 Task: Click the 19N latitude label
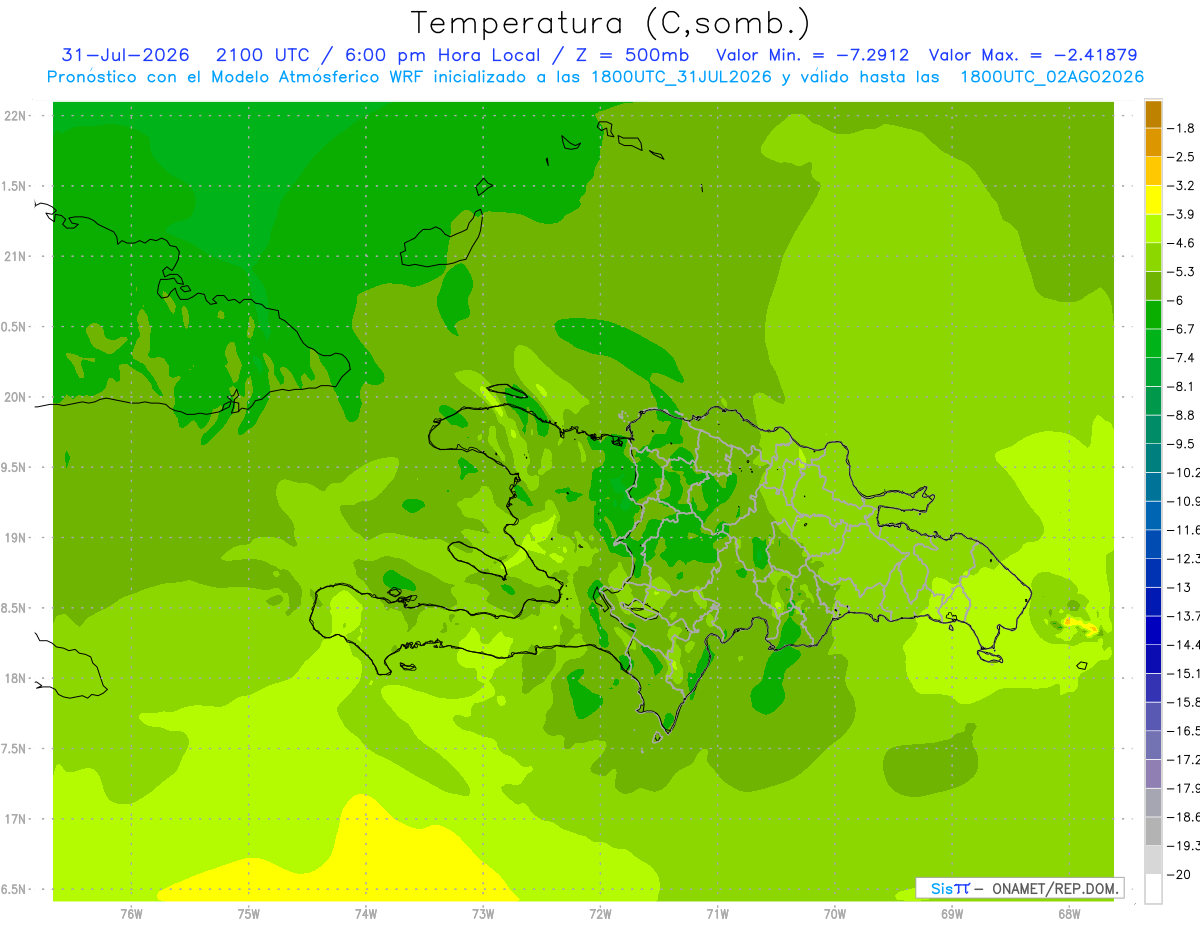(x=17, y=538)
